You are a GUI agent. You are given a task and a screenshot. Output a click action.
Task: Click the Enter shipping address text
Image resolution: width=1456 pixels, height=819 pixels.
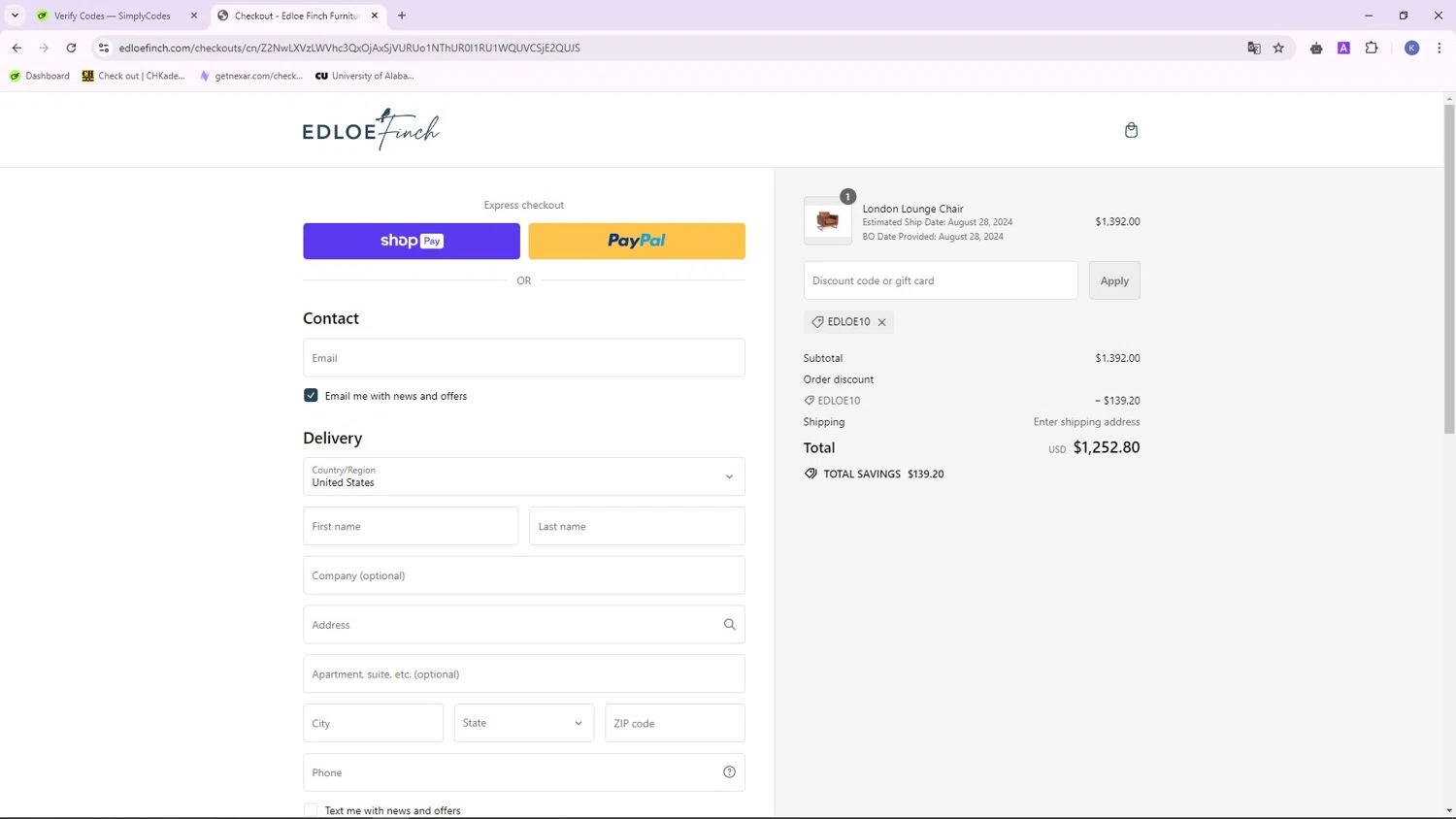coord(1086,422)
